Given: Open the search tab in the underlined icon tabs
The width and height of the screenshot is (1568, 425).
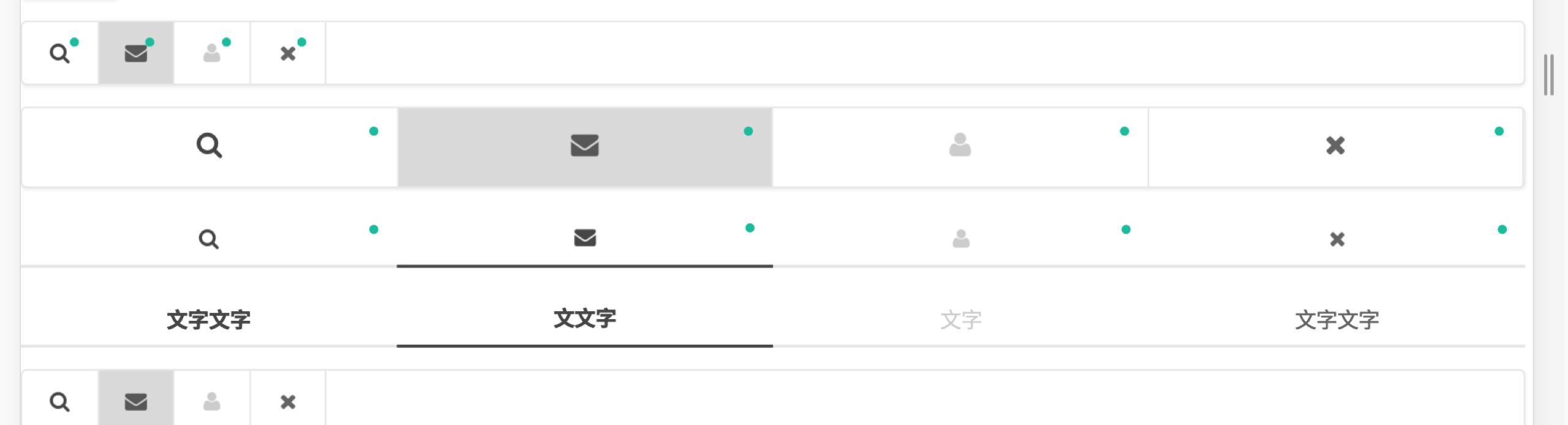Looking at the screenshot, I should (x=209, y=239).
